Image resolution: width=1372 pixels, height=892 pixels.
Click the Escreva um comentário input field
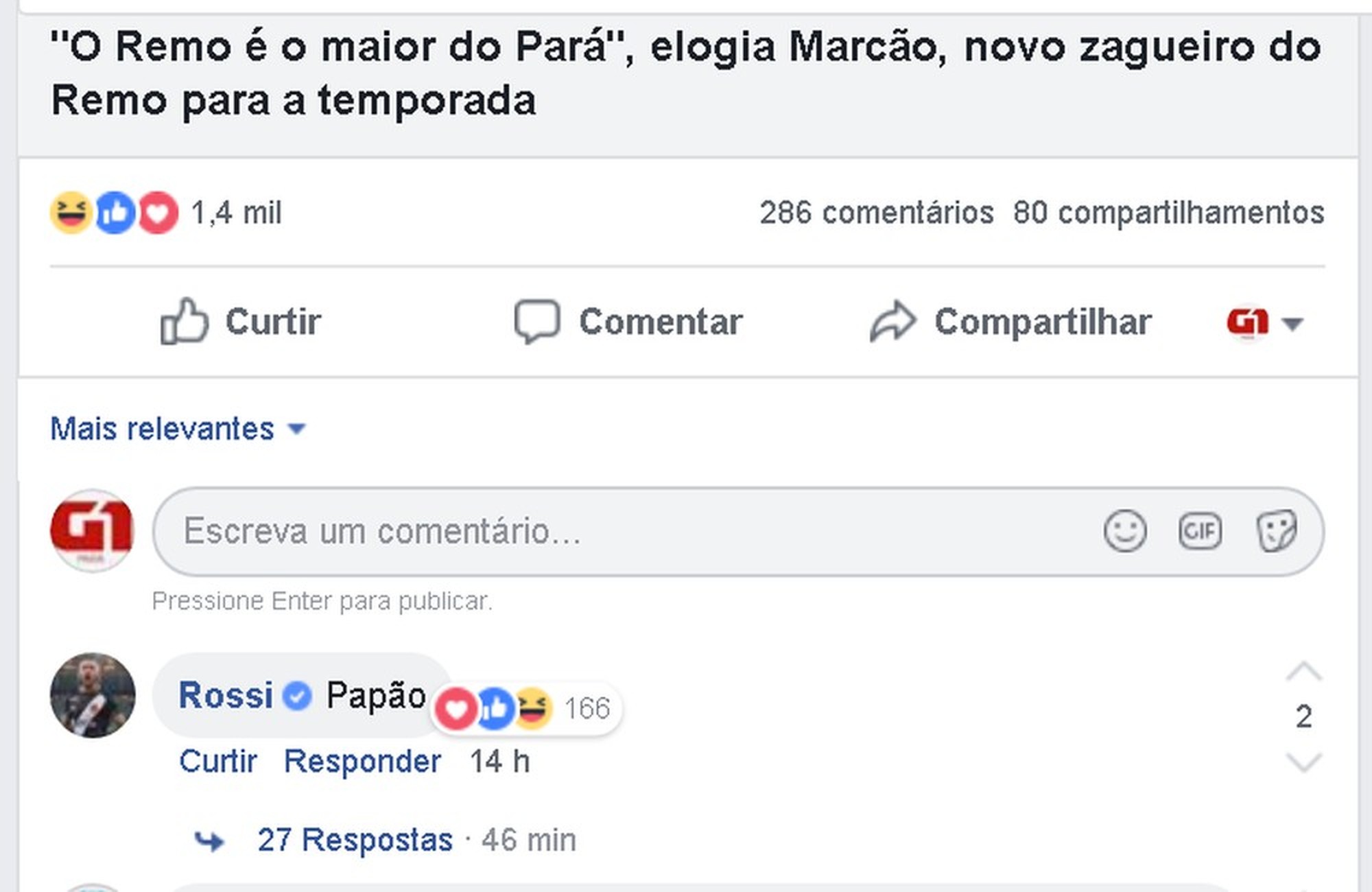tap(617, 531)
